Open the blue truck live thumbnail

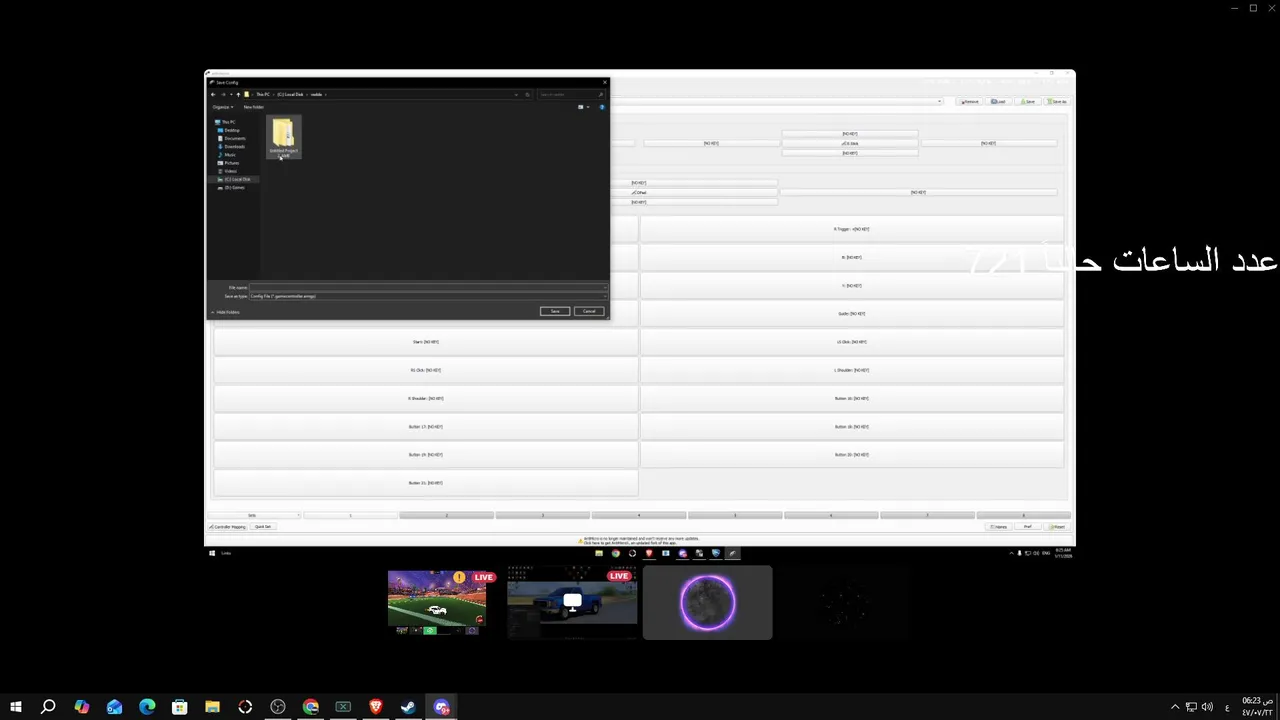pyautogui.click(x=571, y=602)
